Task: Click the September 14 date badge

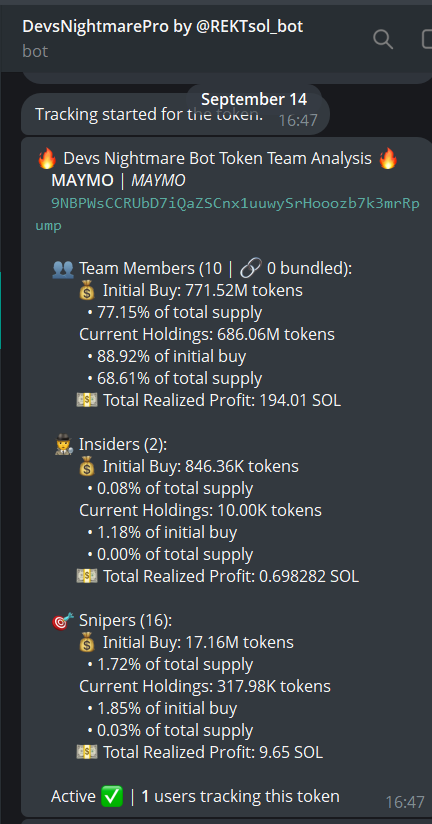Action: 254,99
